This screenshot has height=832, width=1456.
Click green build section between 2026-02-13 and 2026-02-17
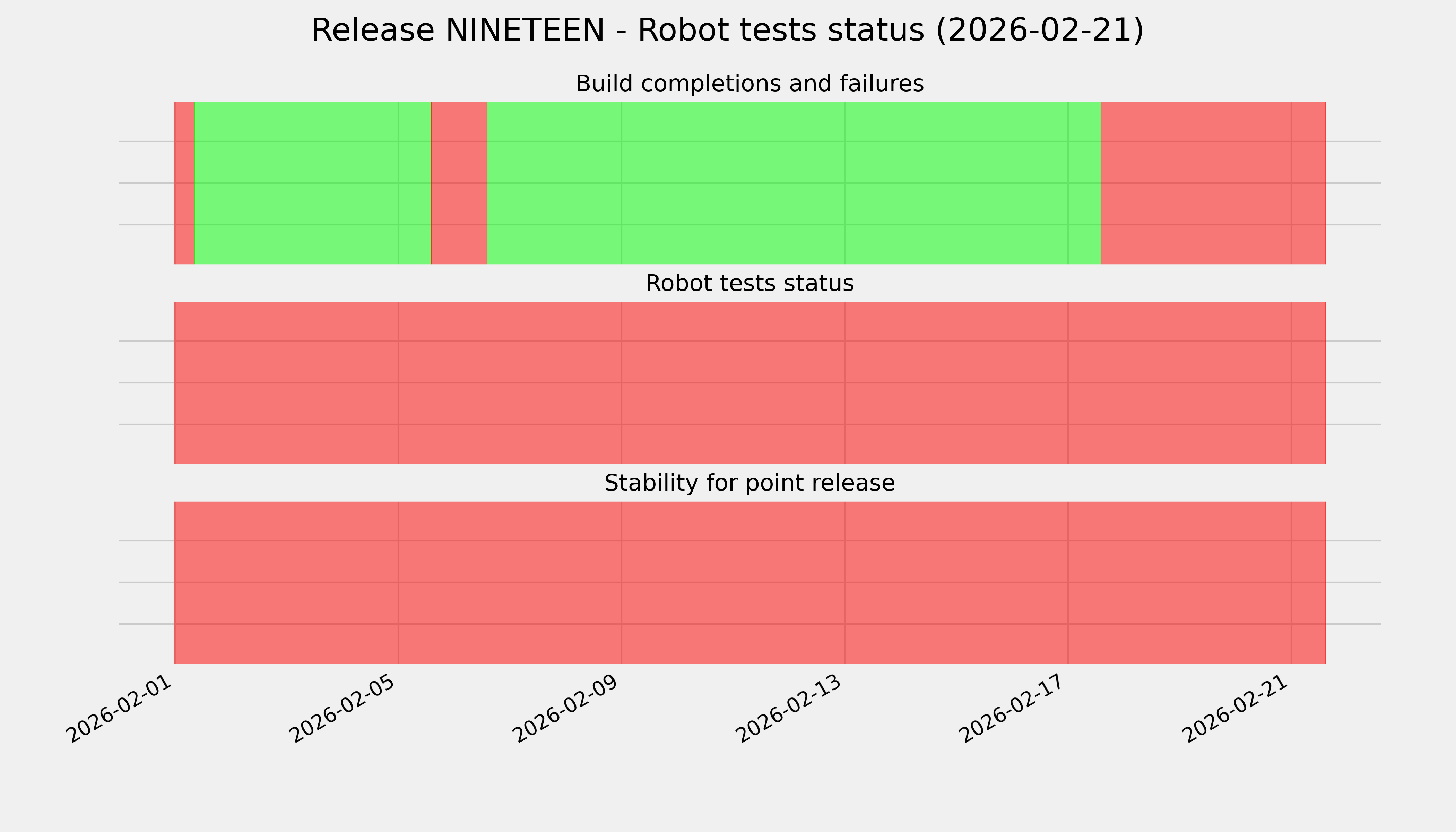click(x=956, y=183)
